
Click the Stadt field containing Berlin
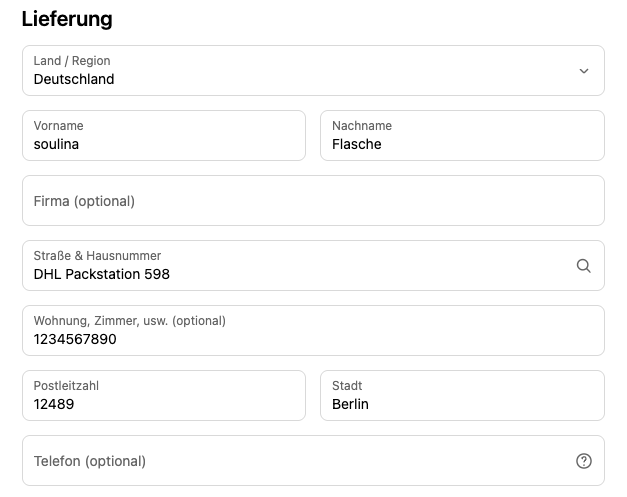(x=462, y=395)
